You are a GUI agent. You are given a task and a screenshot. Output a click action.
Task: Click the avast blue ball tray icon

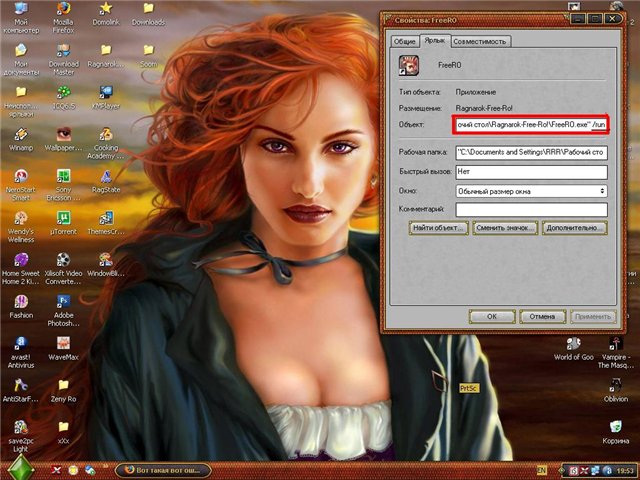(607, 471)
